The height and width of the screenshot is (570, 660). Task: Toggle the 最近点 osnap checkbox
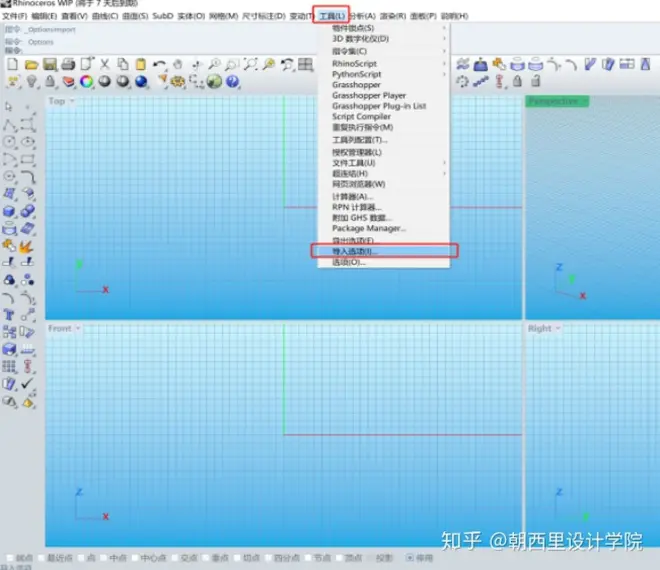pyautogui.click(x=41, y=558)
